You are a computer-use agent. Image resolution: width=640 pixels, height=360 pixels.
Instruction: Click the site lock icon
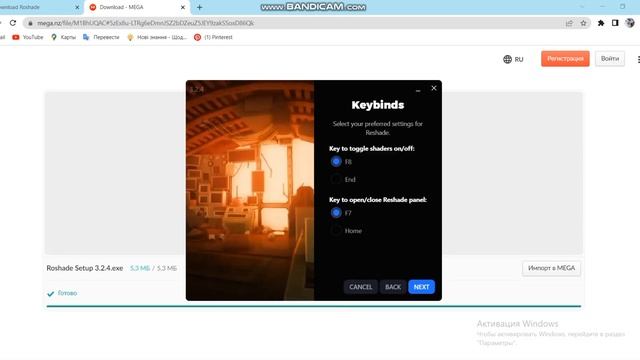point(30,23)
